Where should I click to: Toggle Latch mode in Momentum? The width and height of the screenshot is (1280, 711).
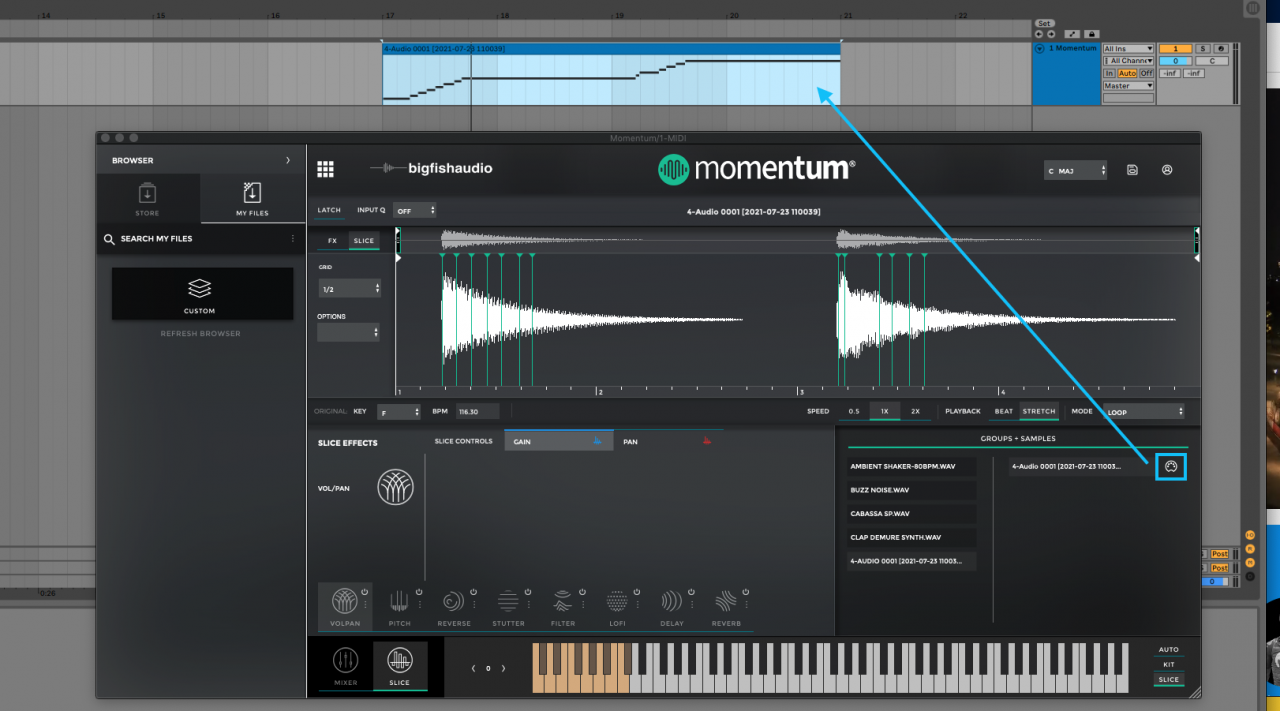329,210
